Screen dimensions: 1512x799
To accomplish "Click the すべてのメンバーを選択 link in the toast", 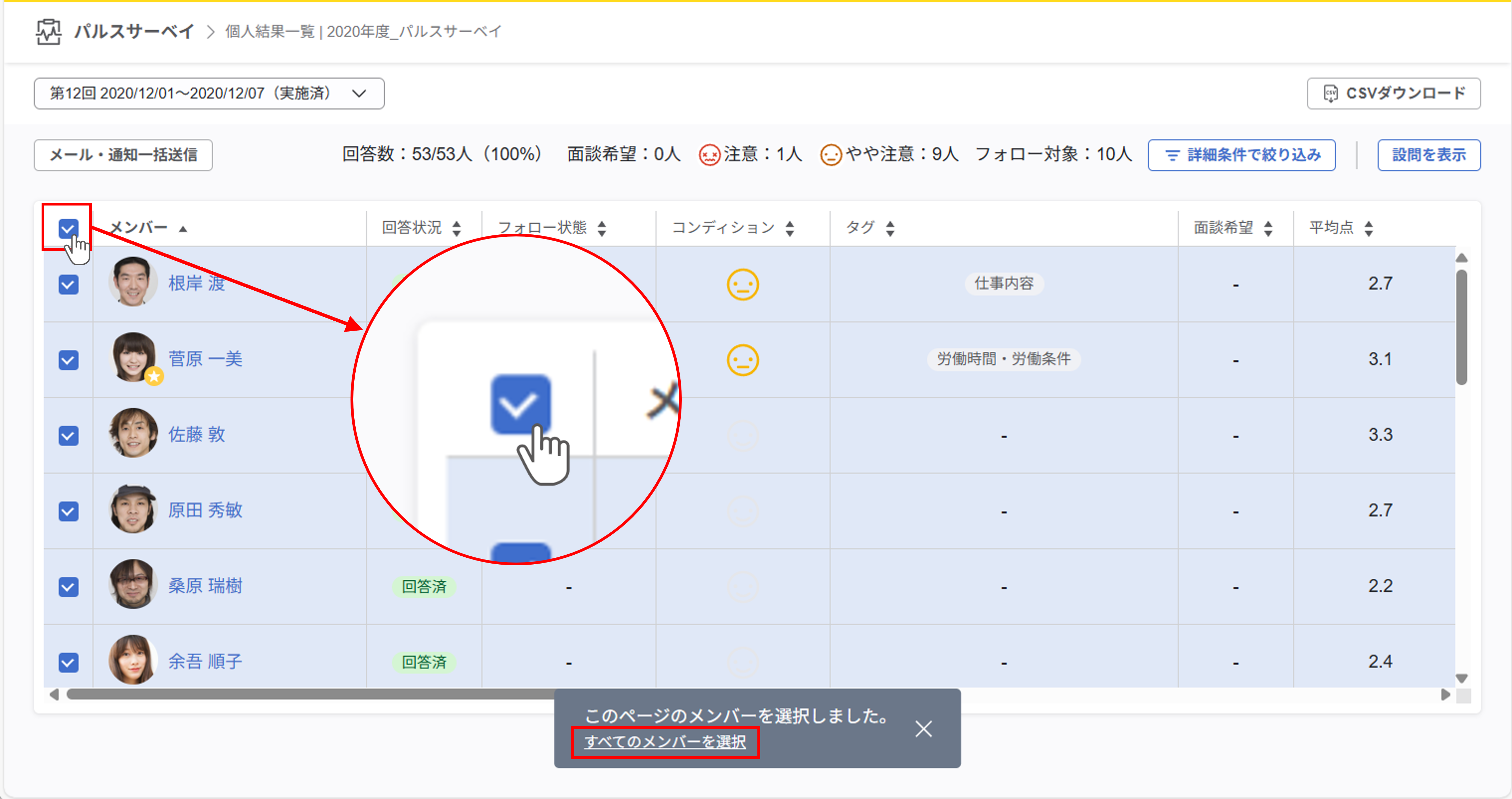I will tap(665, 743).
